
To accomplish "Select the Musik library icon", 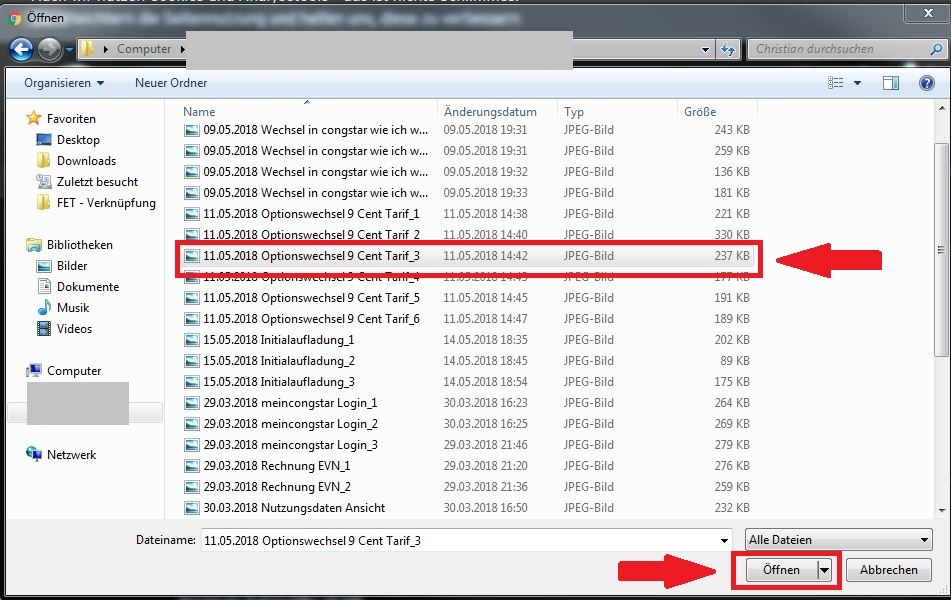I will pos(44,308).
